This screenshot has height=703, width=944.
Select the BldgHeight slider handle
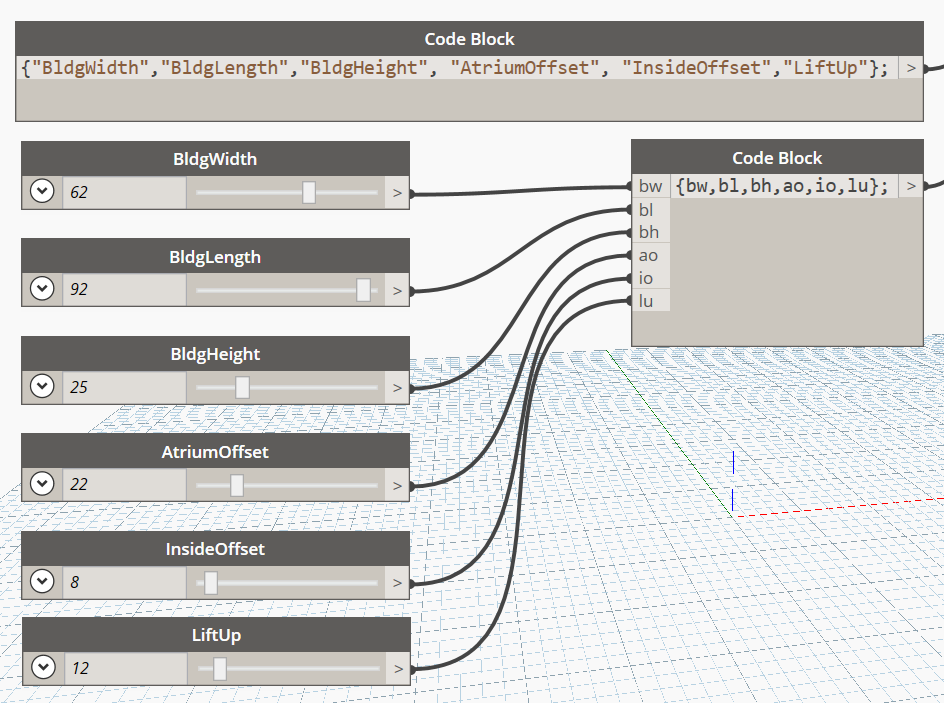click(242, 387)
